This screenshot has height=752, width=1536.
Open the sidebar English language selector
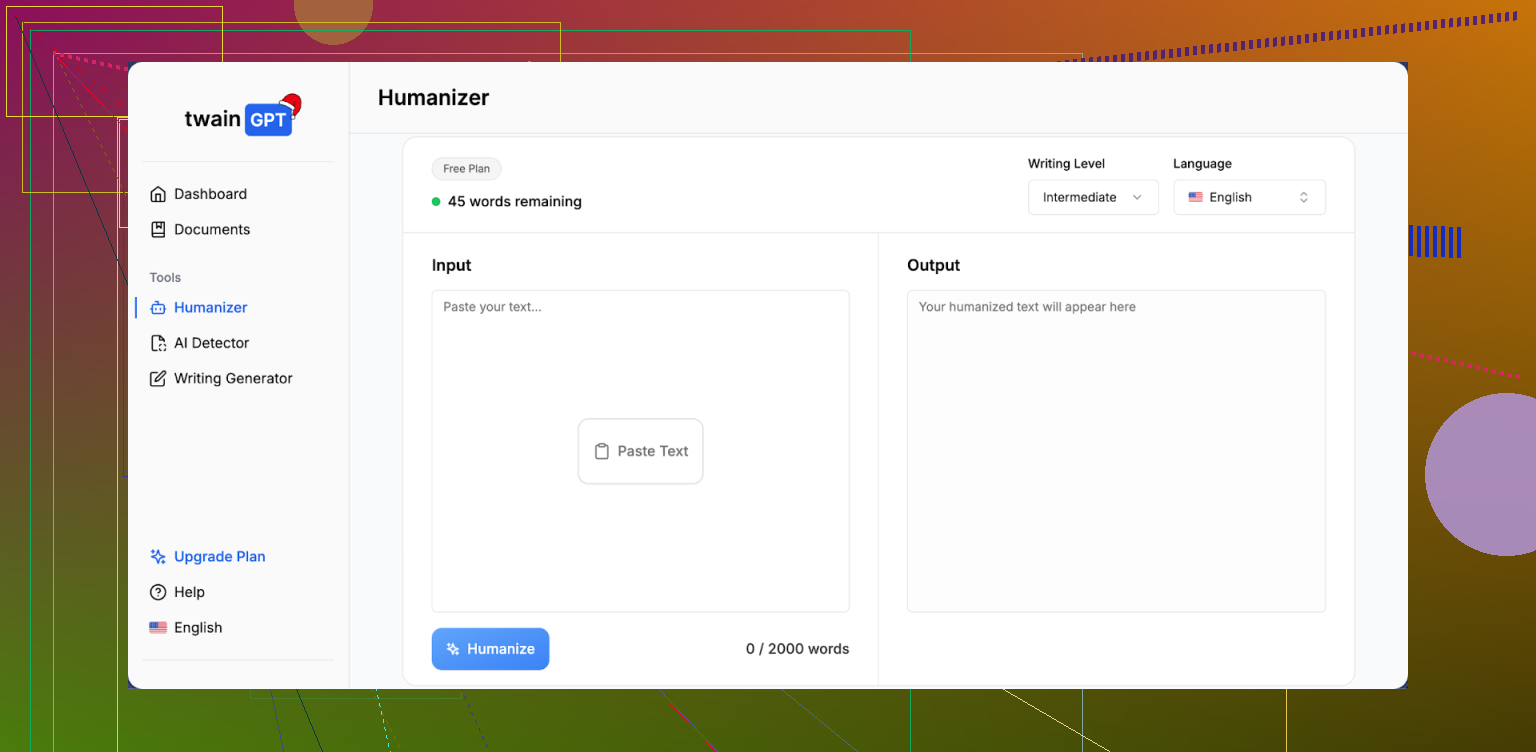(x=186, y=628)
